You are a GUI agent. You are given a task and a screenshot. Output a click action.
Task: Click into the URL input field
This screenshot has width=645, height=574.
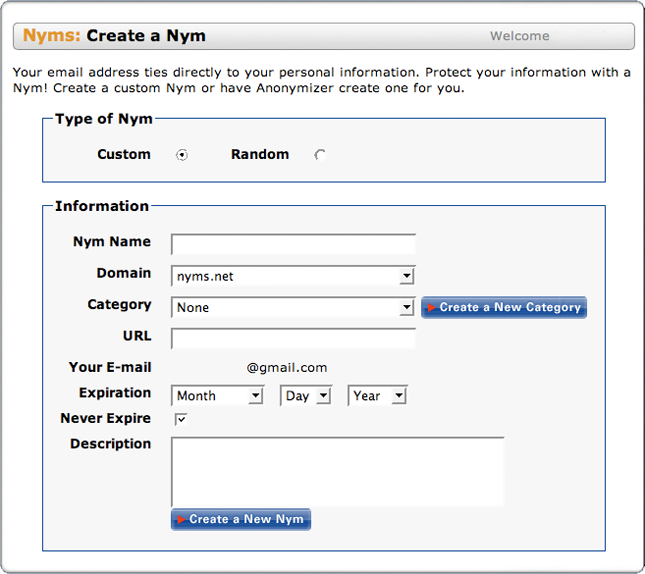[x=293, y=338]
